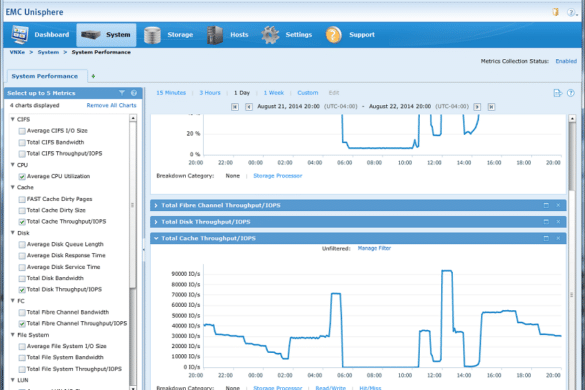This screenshot has width=585, height=390.
Task: Close the Total Cache Throughput chart
Action: 558,238
